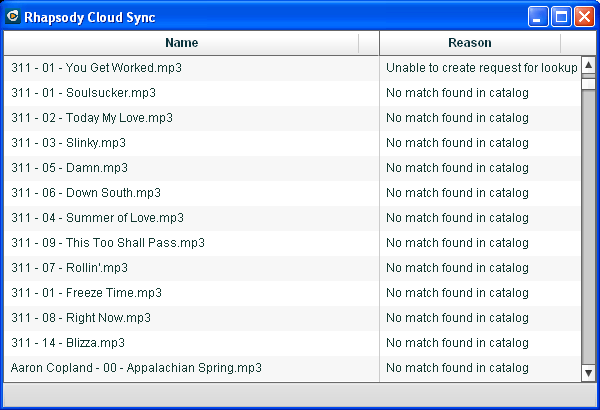
Task: Click the Rhapsody app icon in title bar
Action: coord(14,17)
